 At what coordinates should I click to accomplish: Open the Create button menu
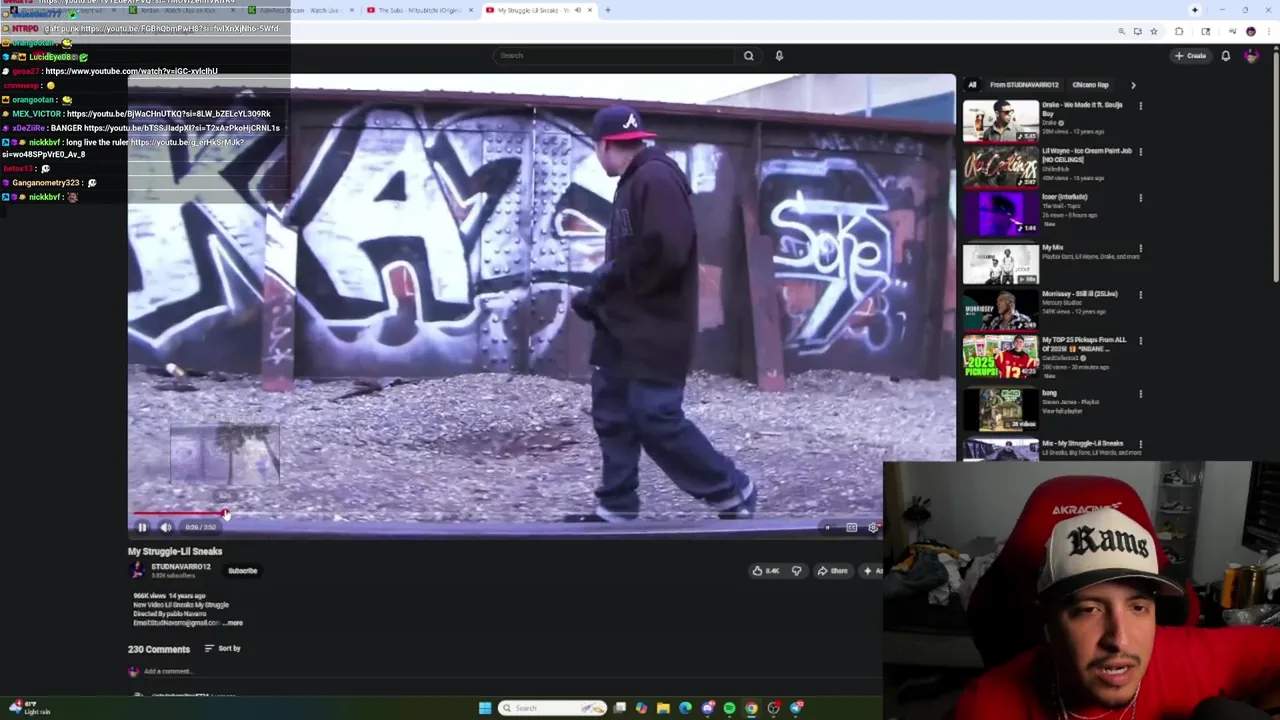pyautogui.click(x=1191, y=56)
